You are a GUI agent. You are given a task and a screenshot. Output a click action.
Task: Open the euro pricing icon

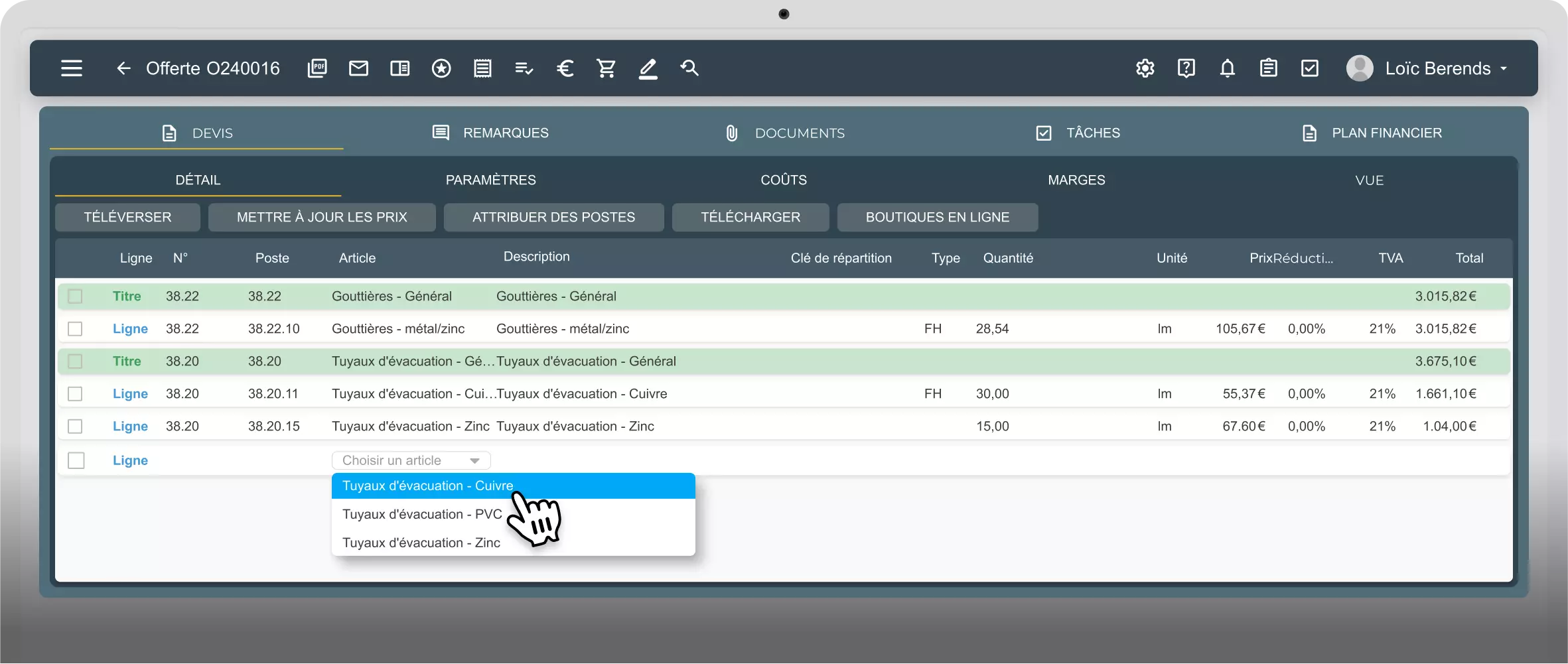(x=565, y=68)
